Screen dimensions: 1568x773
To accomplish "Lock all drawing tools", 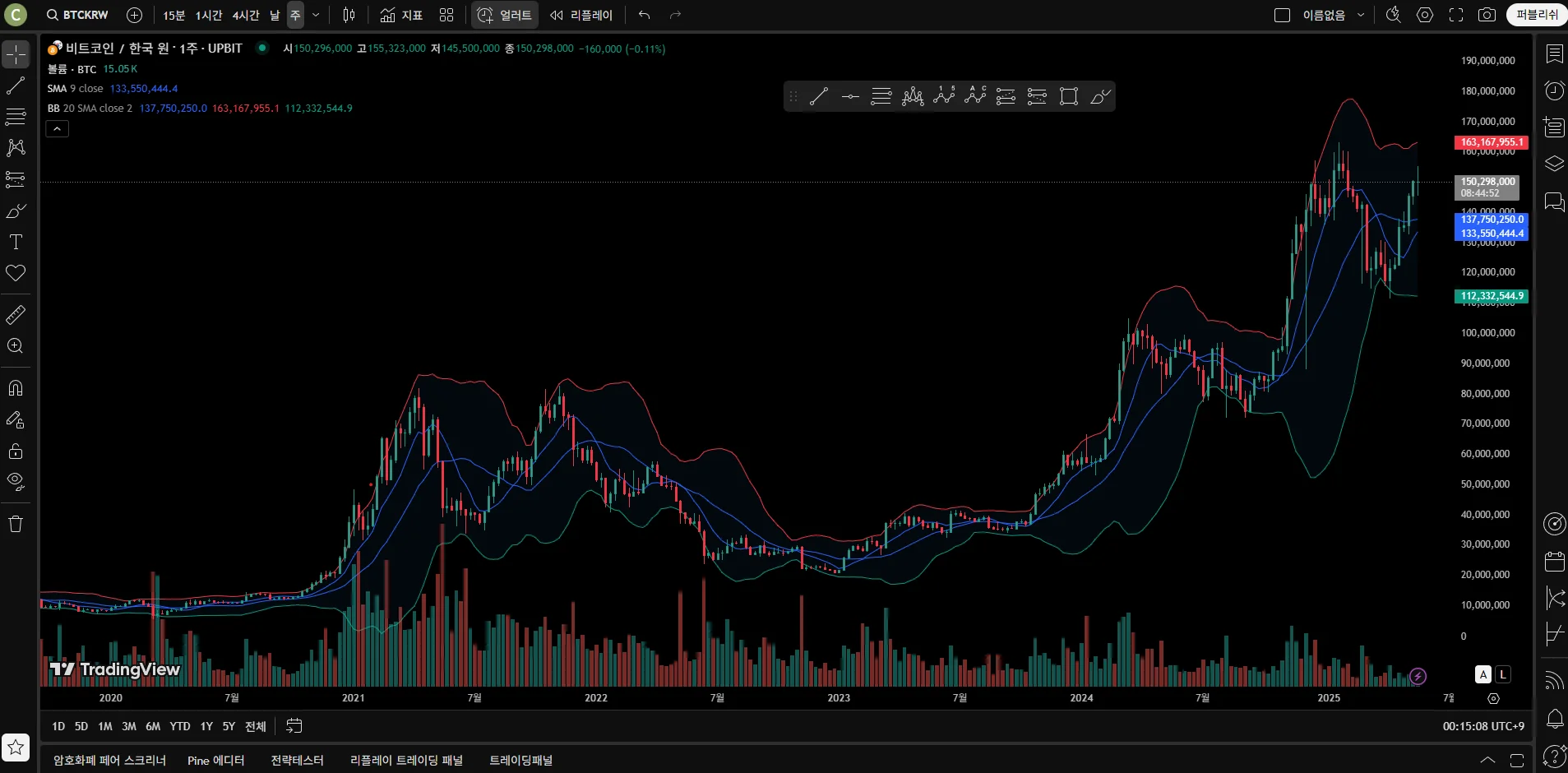I will pyautogui.click(x=16, y=451).
